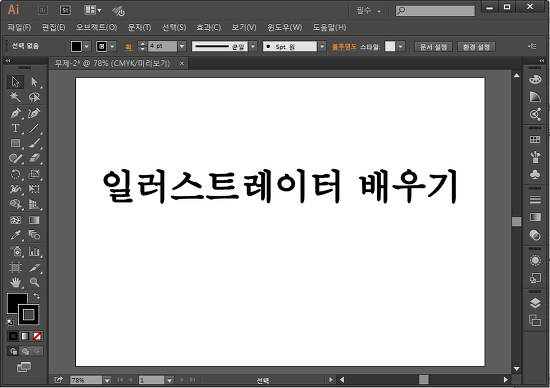Select the Zoom tool
The width and height of the screenshot is (550, 388).
34,282
